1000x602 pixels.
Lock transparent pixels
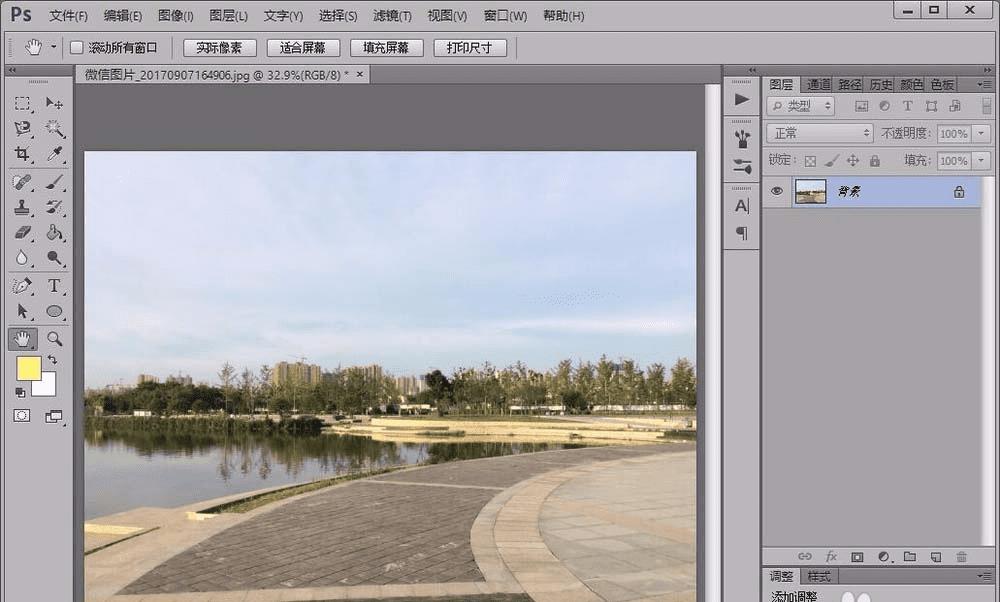pos(810,161)
